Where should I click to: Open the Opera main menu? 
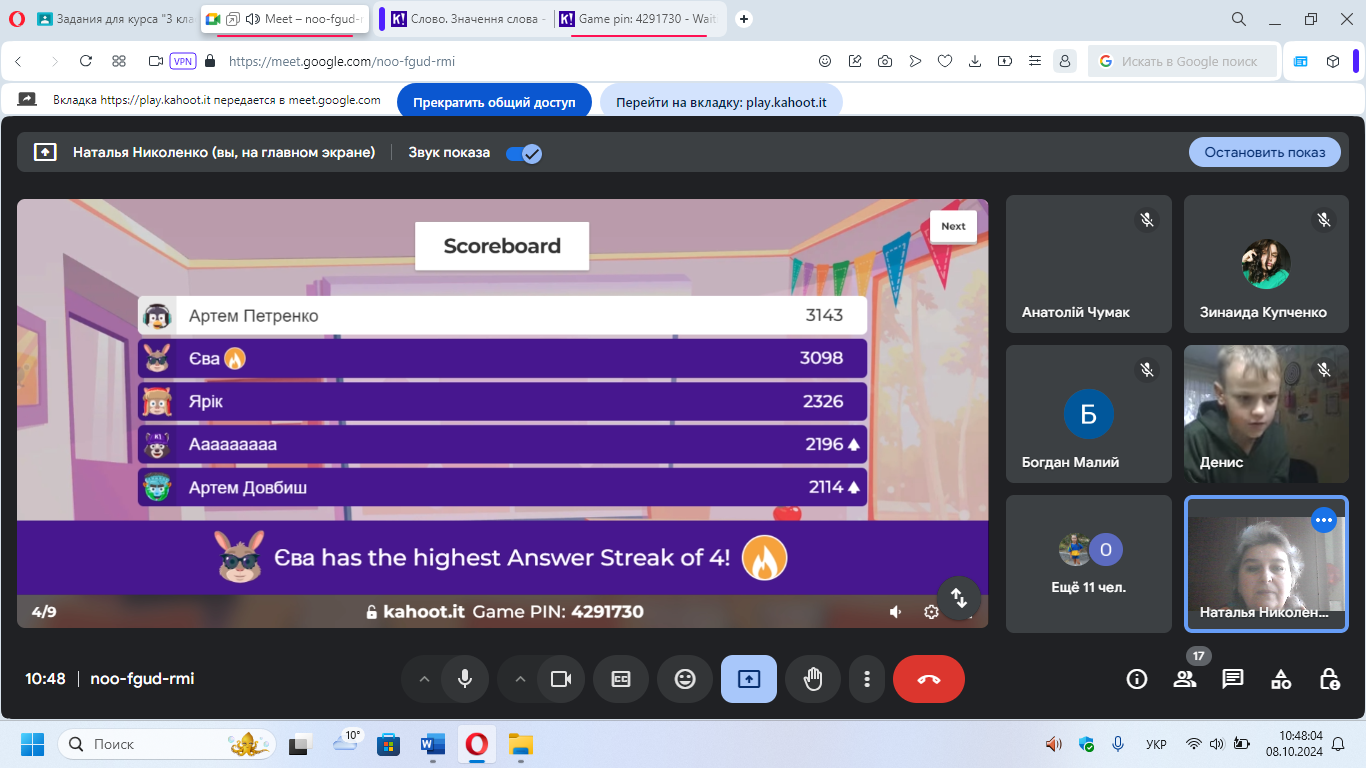(16, 19)
